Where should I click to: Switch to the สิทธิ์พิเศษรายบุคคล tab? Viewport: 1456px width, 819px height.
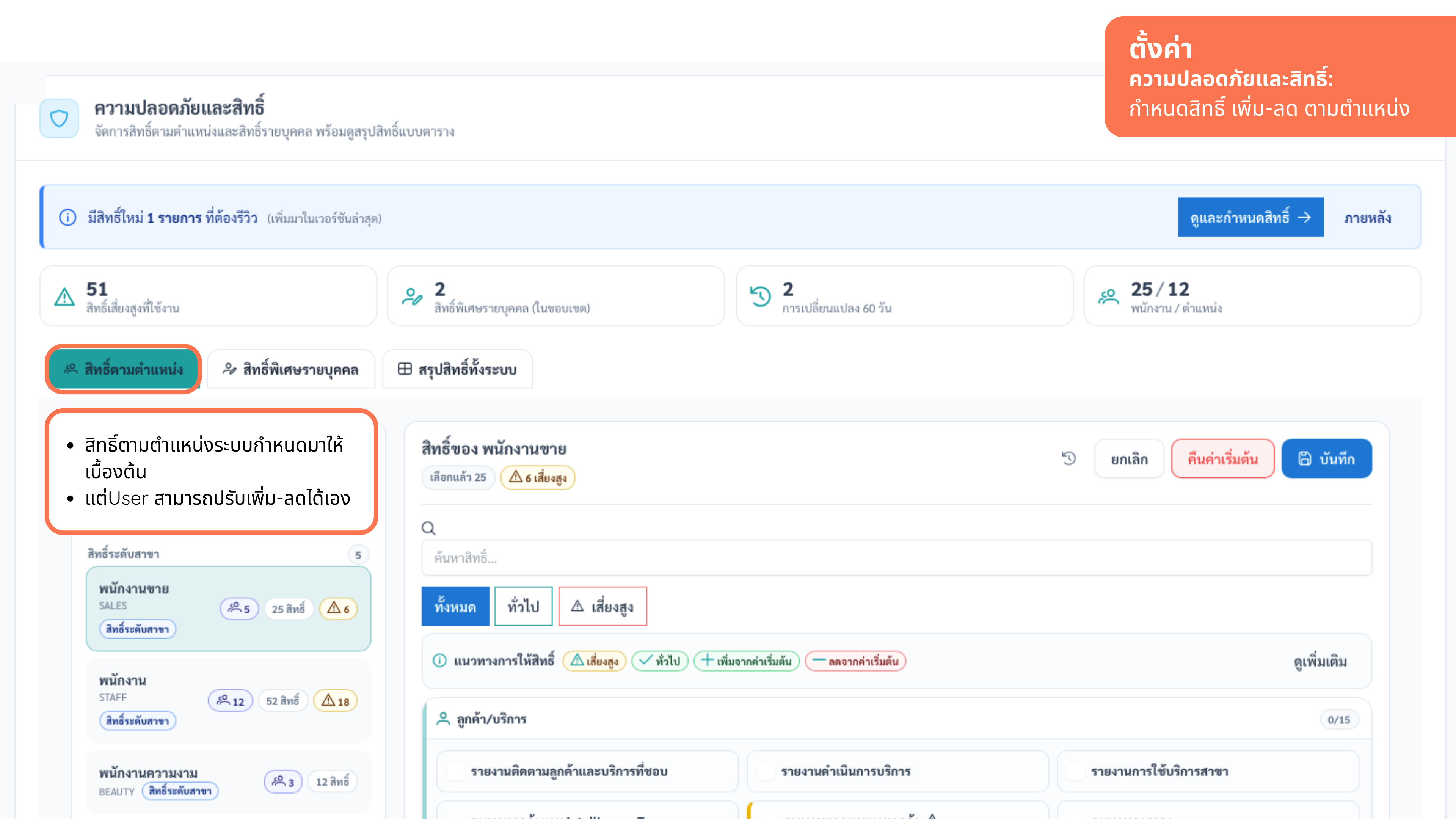point(290,369)
